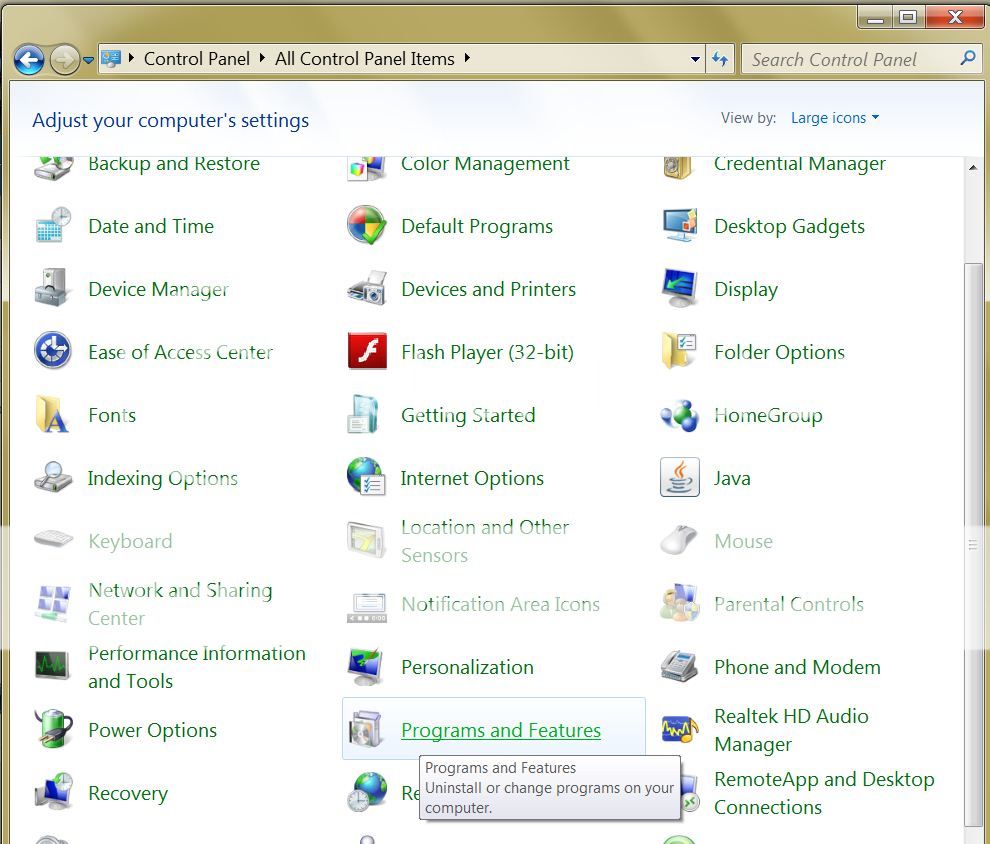990x844 pixels.
Task: Click the Performance Information graph icon
Action: [52, 665]
